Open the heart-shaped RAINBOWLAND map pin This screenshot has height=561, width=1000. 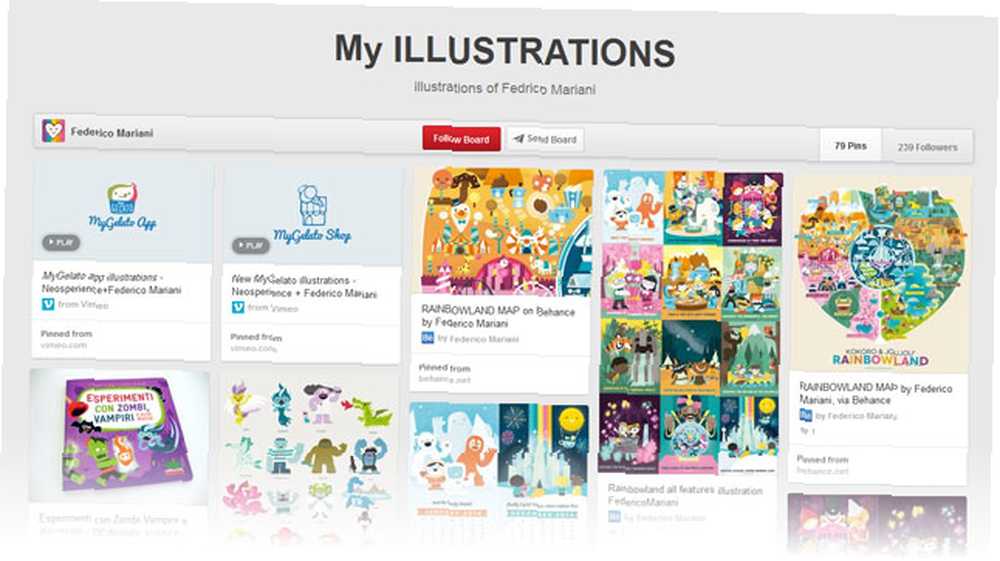[x=881, y=275]
